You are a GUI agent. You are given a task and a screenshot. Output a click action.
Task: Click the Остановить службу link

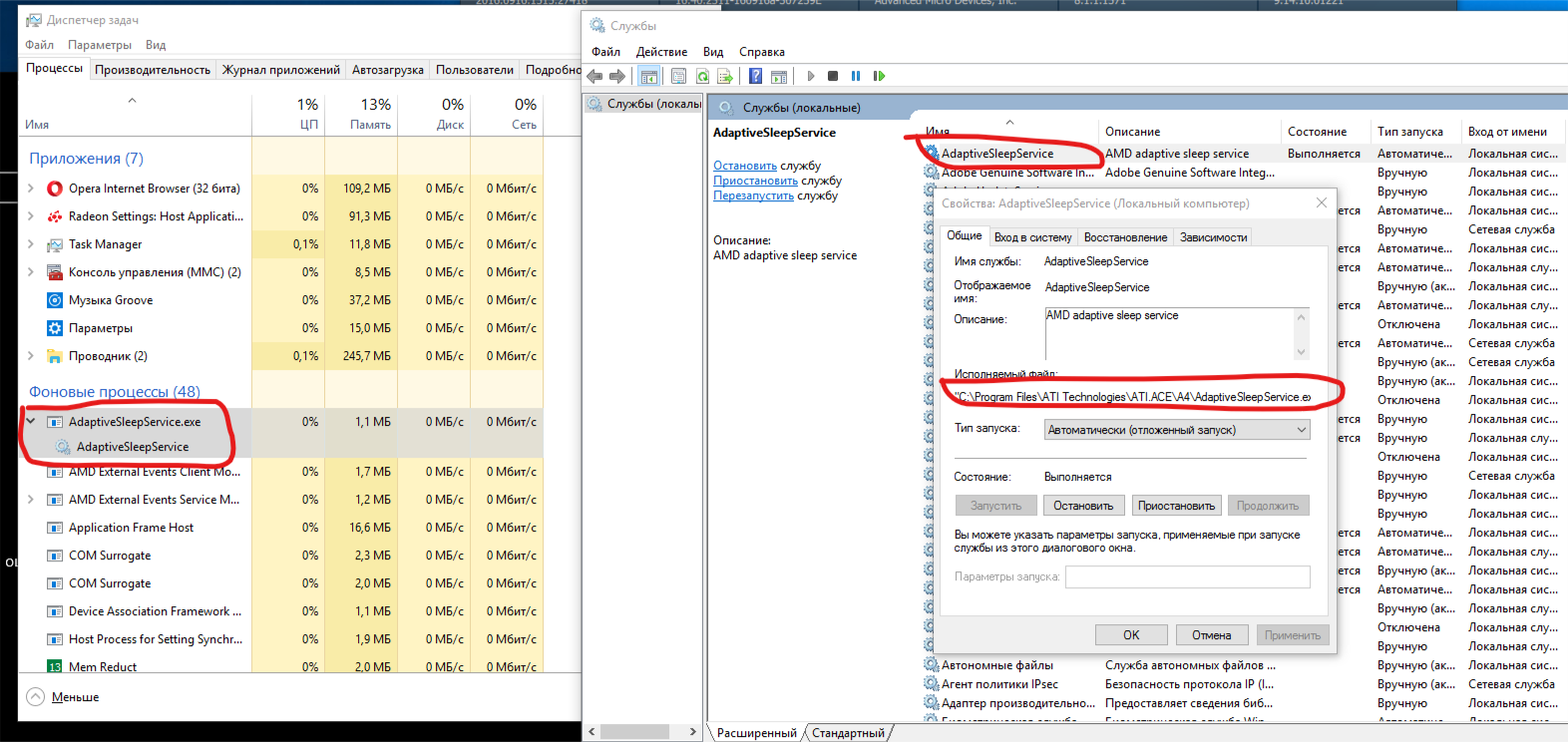pos(745,166)
